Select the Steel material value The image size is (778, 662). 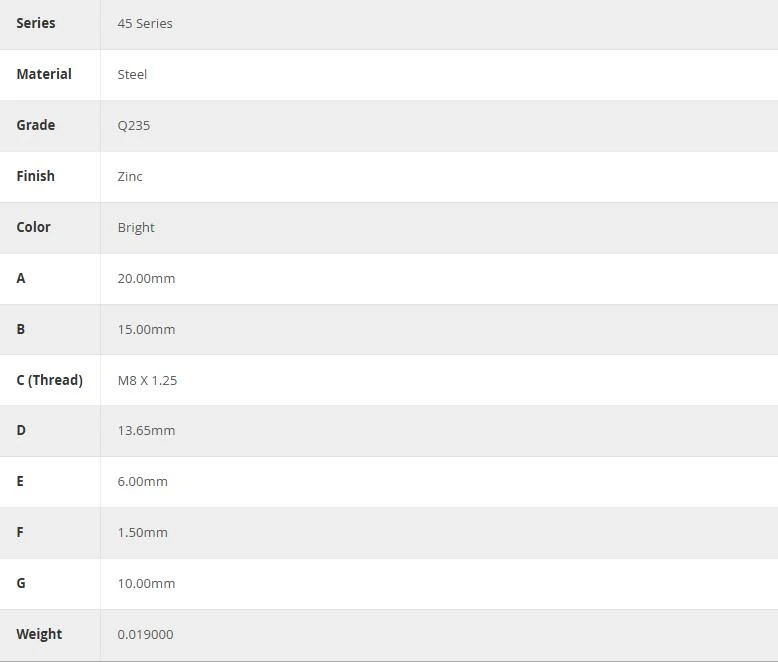132,75
